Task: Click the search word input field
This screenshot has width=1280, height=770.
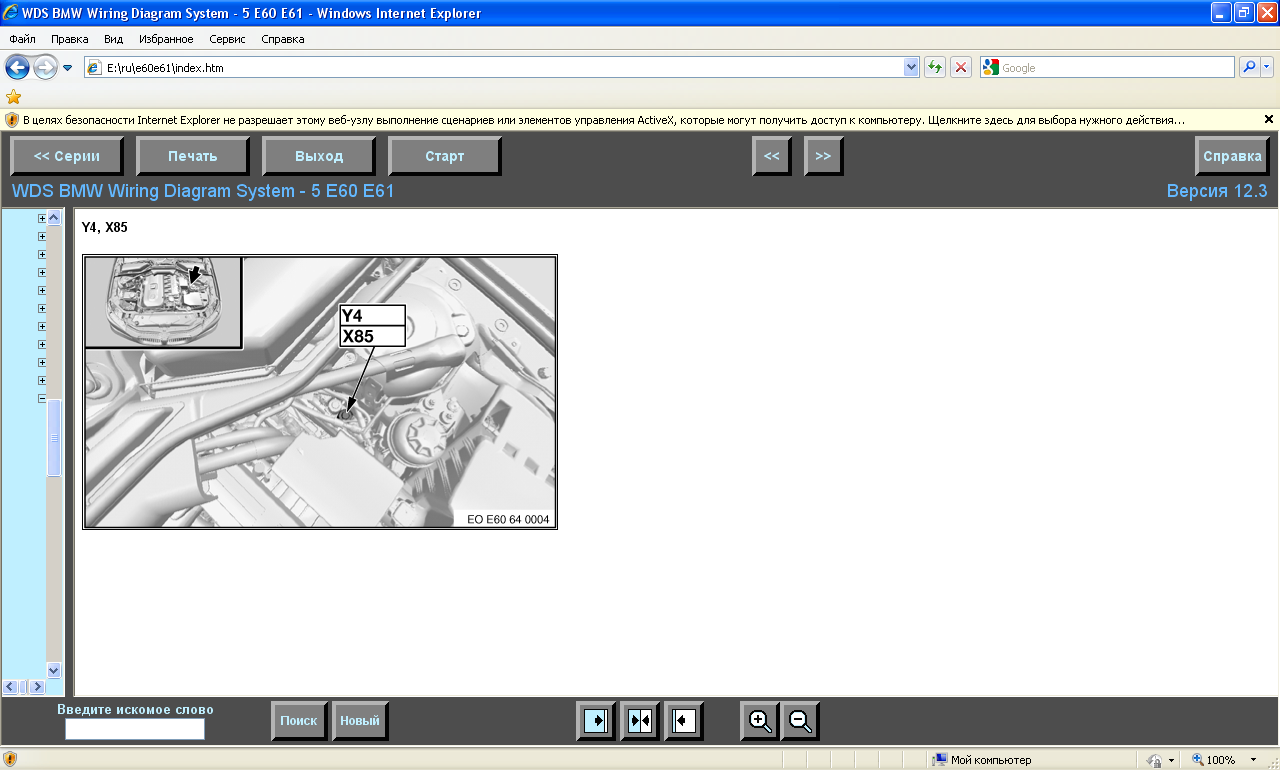Action: pos(135,729)
